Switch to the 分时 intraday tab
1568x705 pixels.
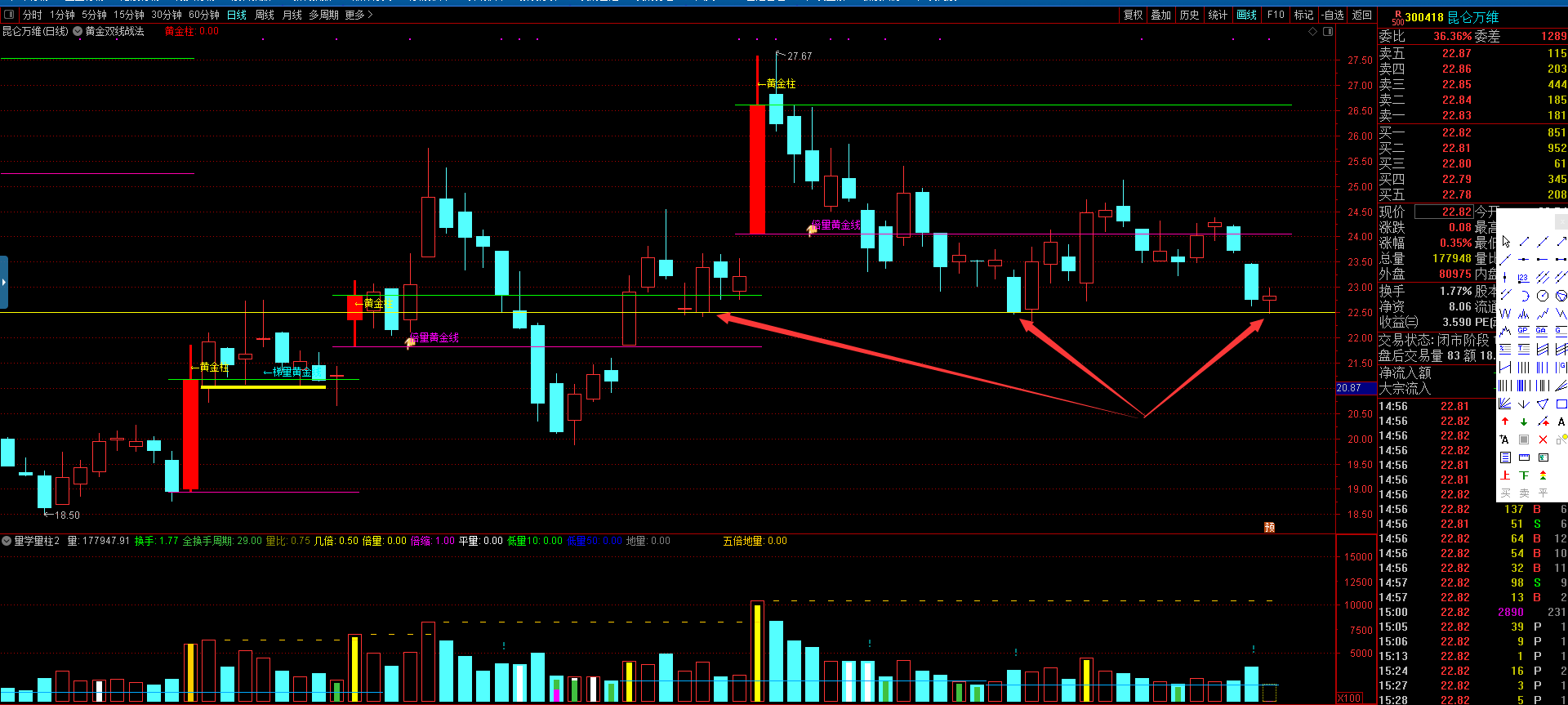coord(33,15)
